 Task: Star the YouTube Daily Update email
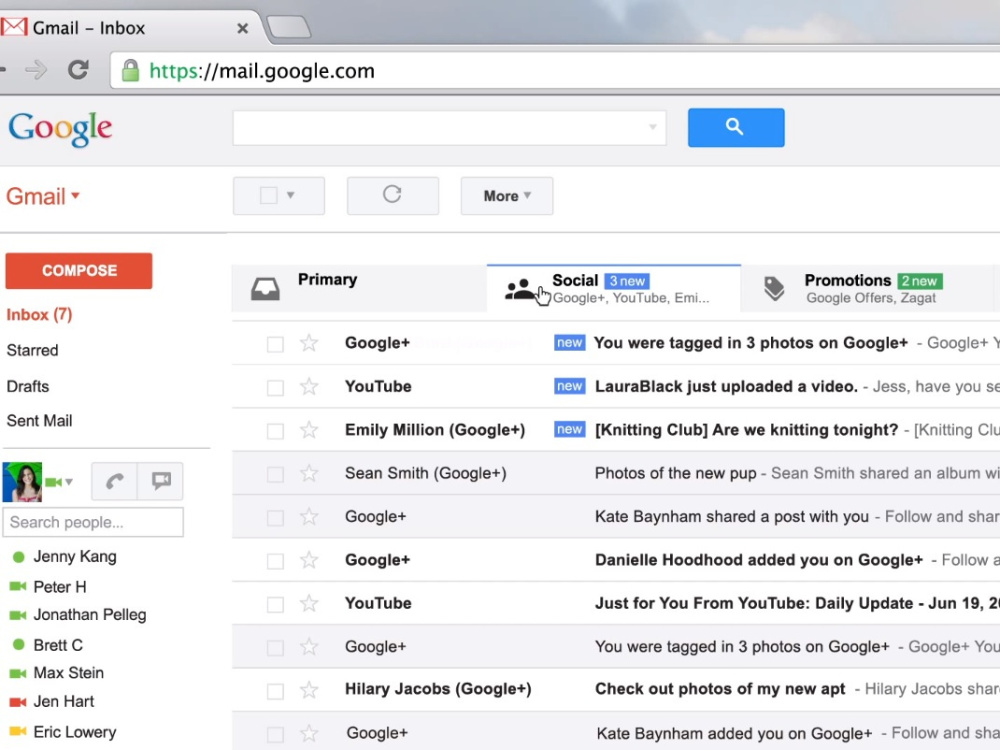click(309, 603)
